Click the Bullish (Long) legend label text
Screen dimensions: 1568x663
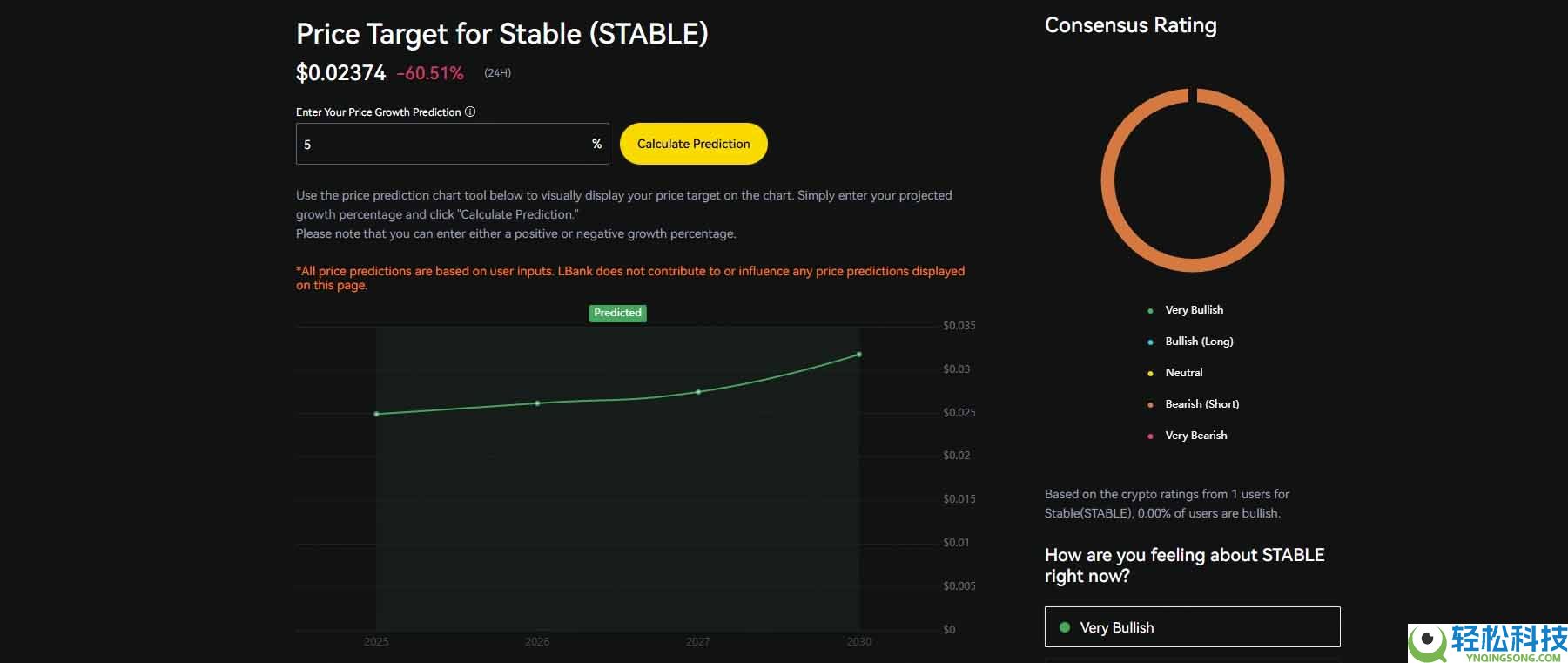[1199, 342]
